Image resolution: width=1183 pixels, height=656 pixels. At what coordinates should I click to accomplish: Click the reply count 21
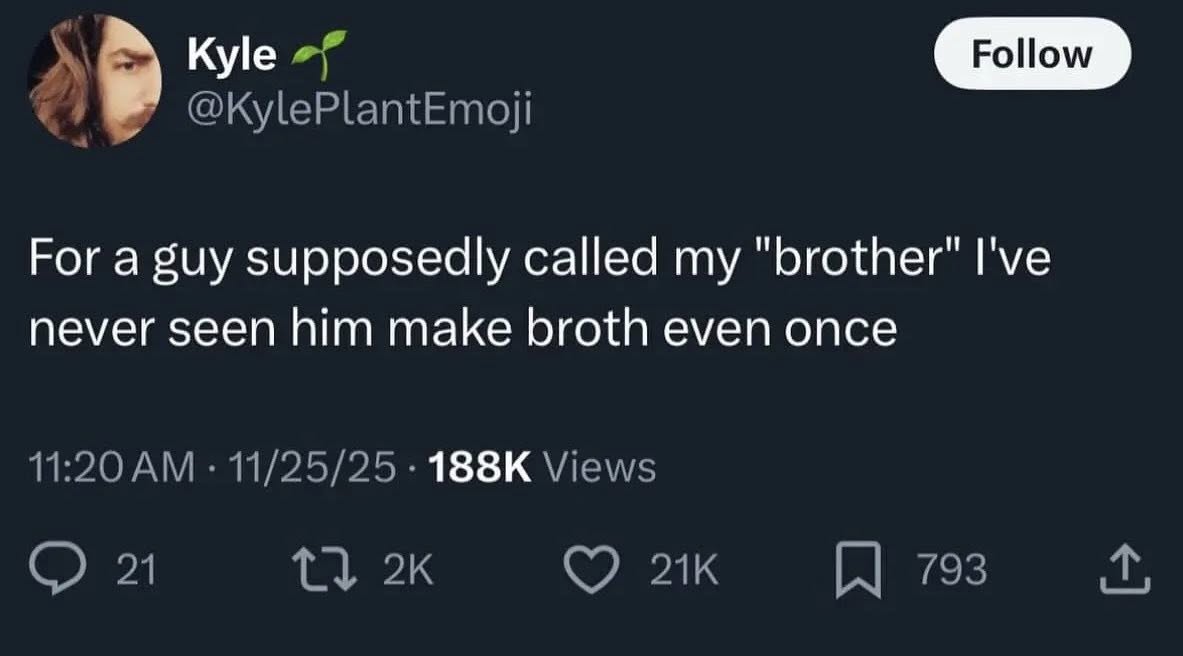[x=137, y=570]
